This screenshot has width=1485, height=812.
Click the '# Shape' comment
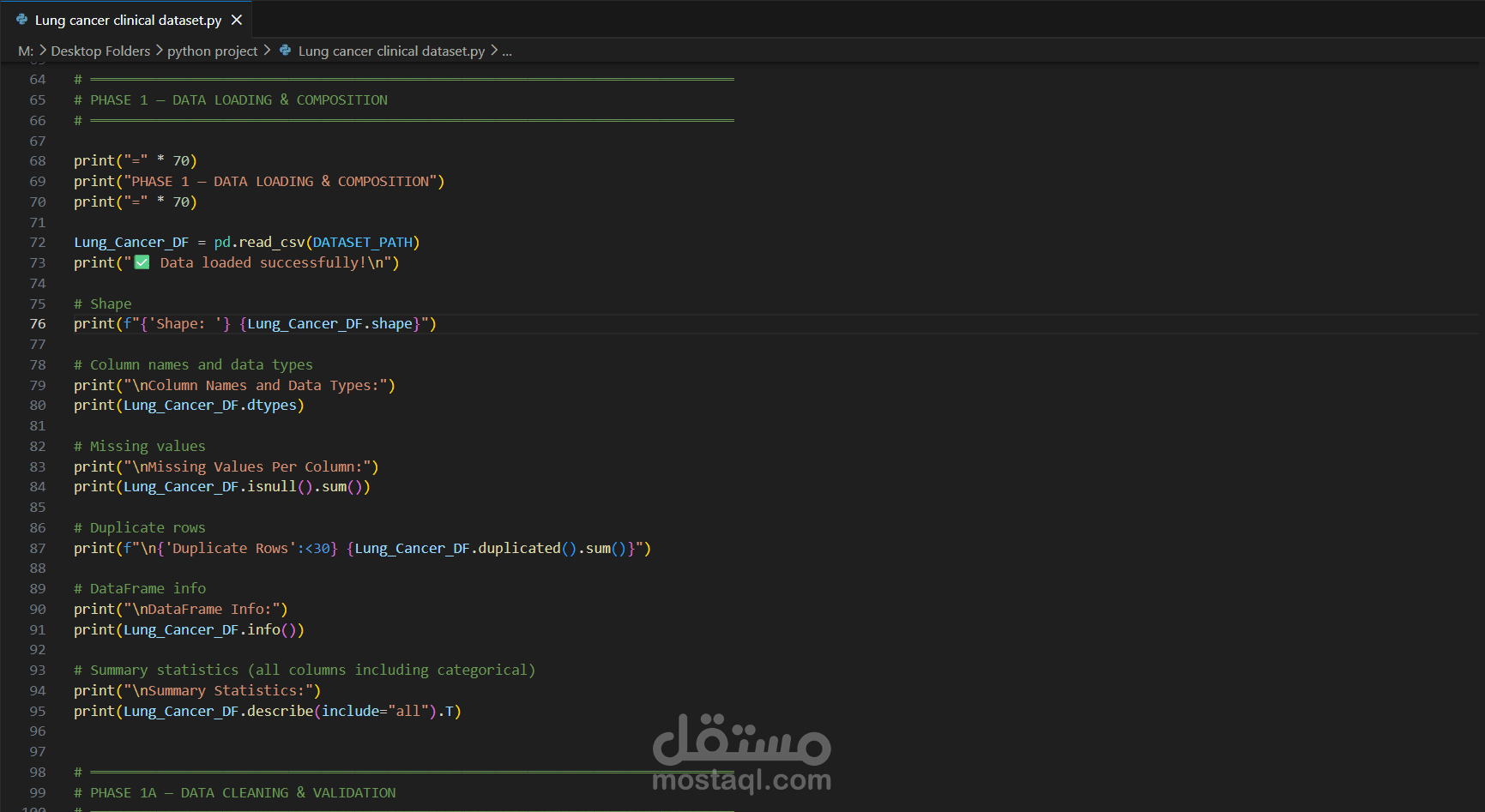pyautogui.click(x=103, y=304)
